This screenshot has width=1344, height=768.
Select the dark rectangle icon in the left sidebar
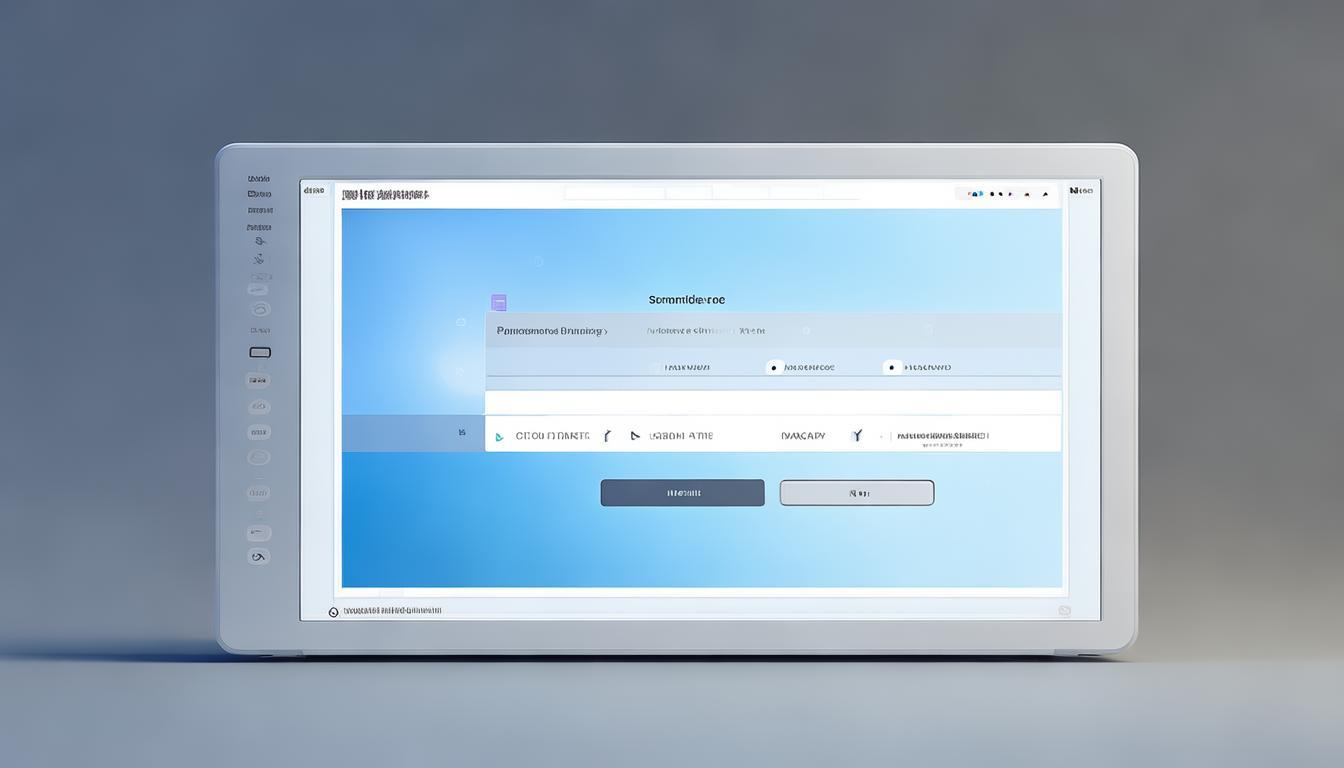[x=260, y=352]
